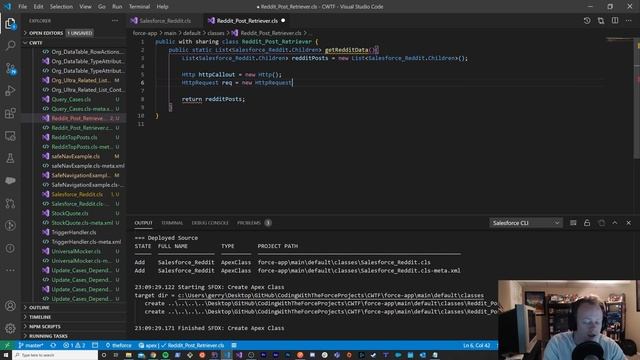Open Explorer more actions ellipsis

(115, 20)
